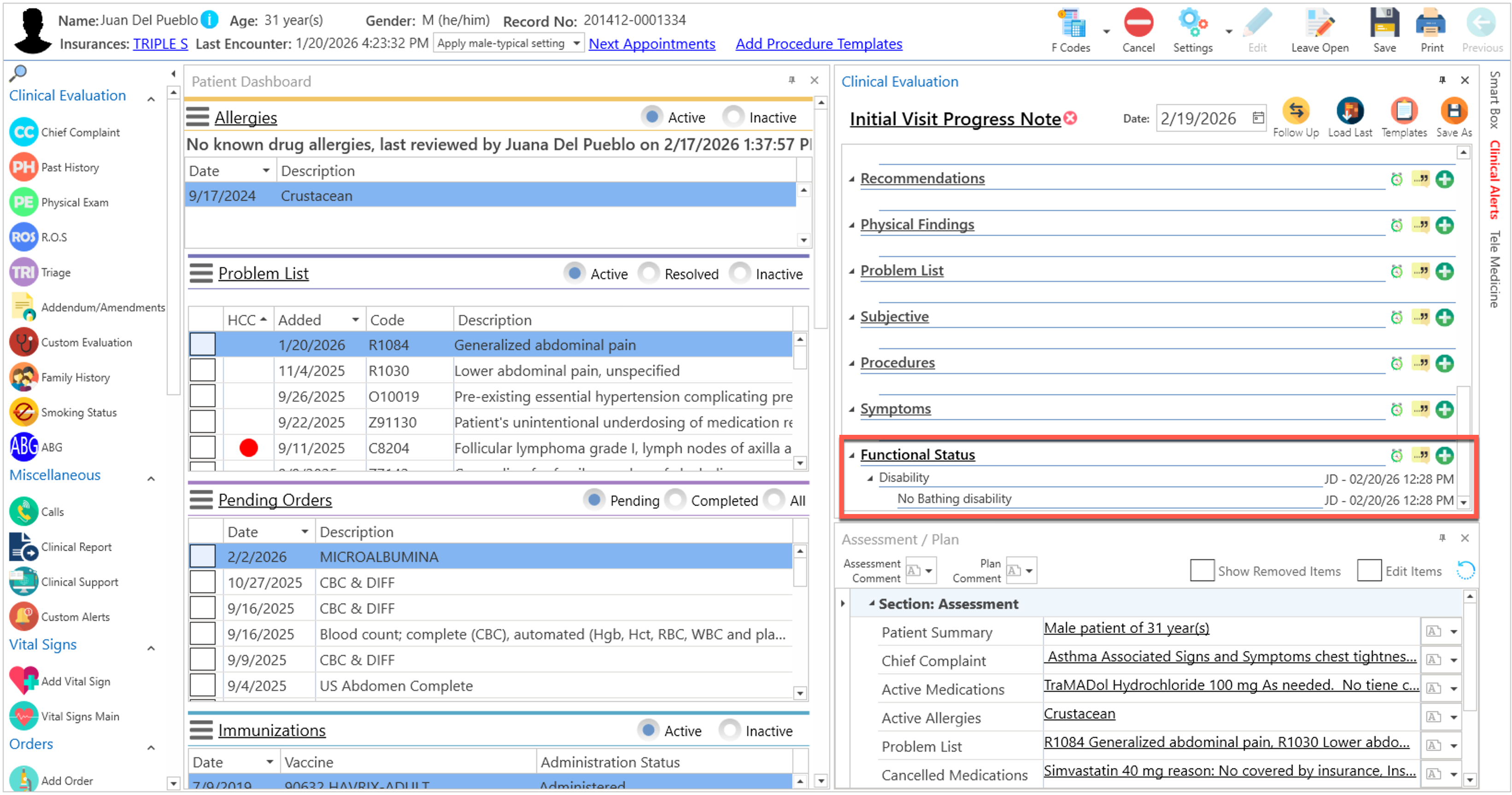
Task: Click Next Appointments link
Action: coord(651,44)
